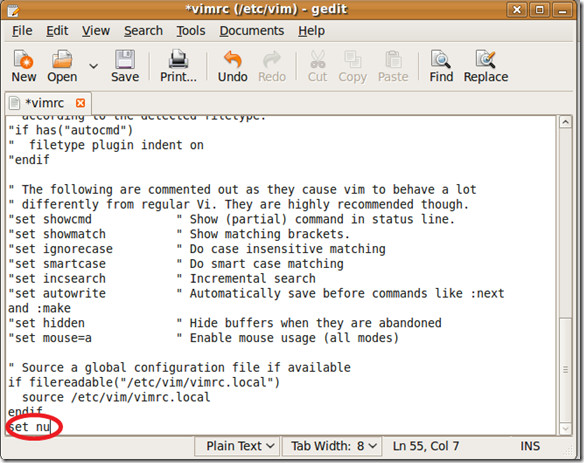Click the "and :make" wrapped line

point(39,308)
